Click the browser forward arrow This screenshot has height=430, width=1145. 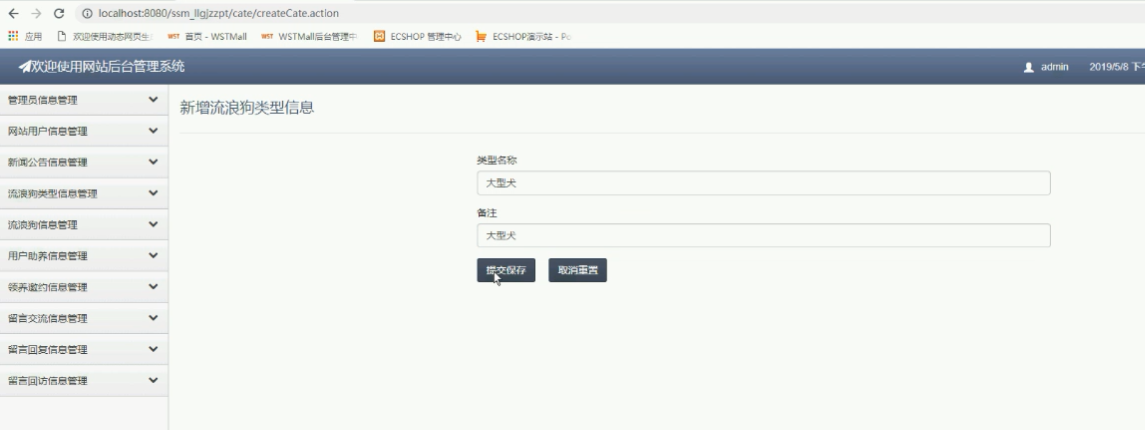pos(37,13)
